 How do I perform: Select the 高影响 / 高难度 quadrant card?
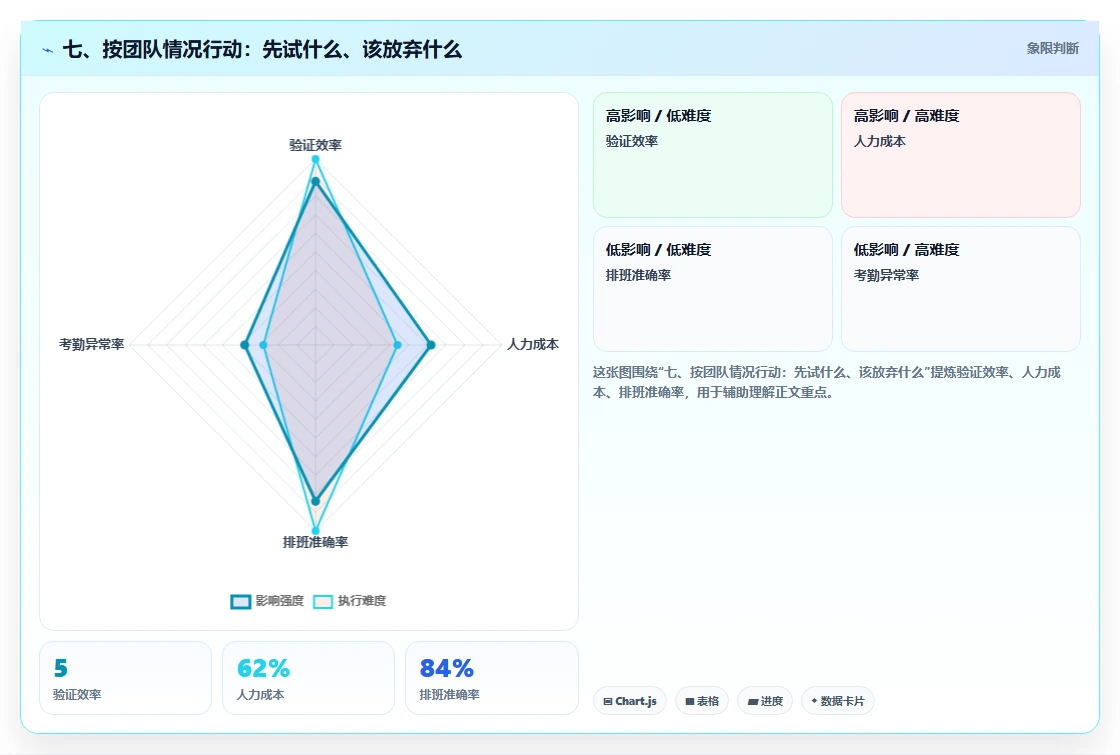coord(961,155)
